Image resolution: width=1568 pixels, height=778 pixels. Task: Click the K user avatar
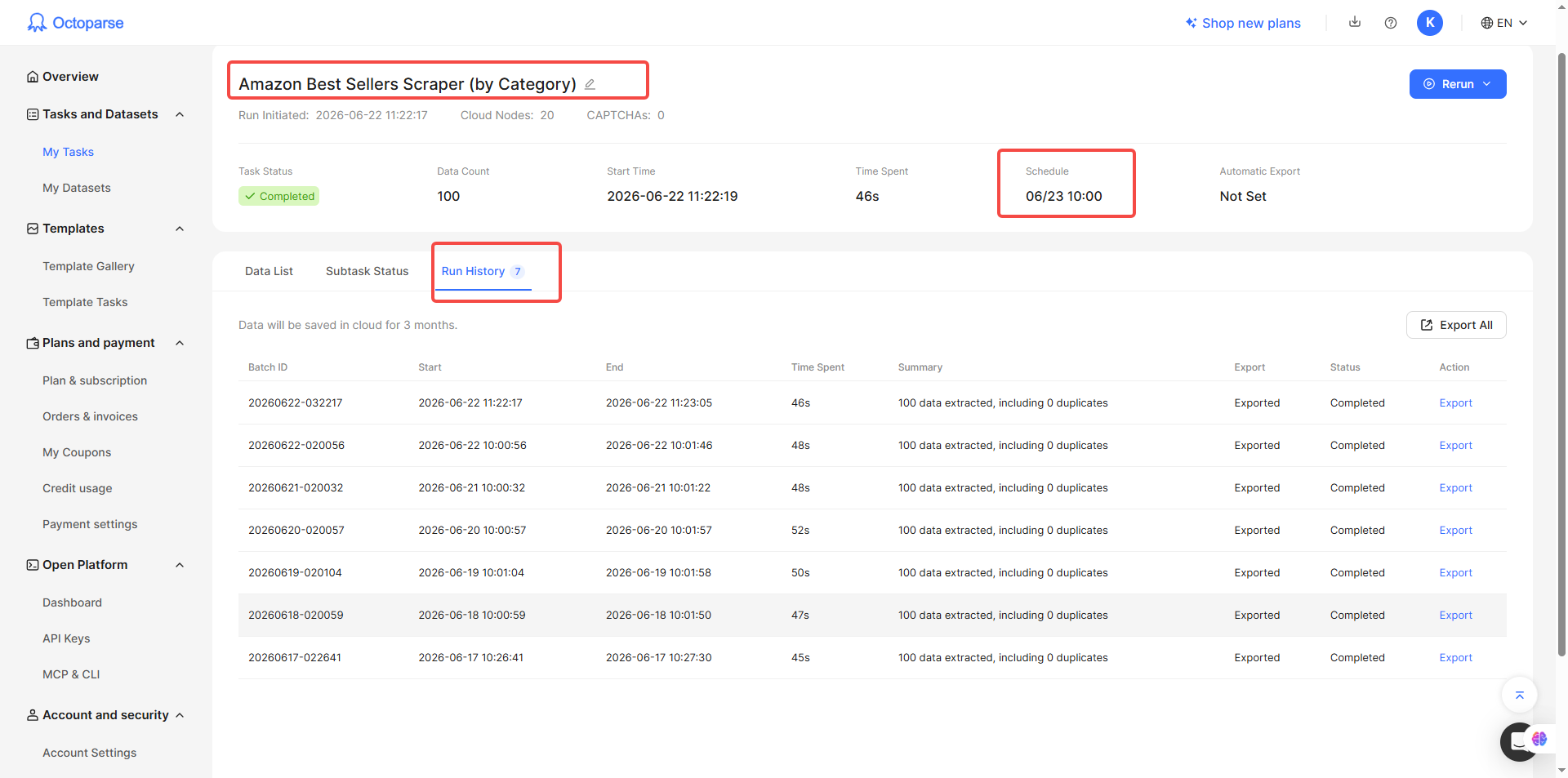[x=1430, y=23]
